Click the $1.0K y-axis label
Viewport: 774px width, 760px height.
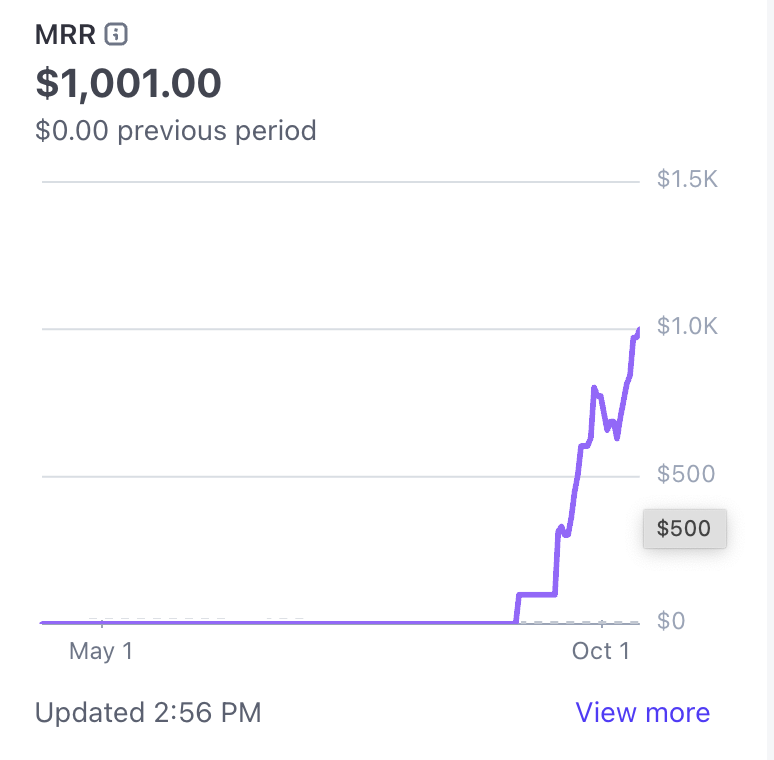(687, 326)
